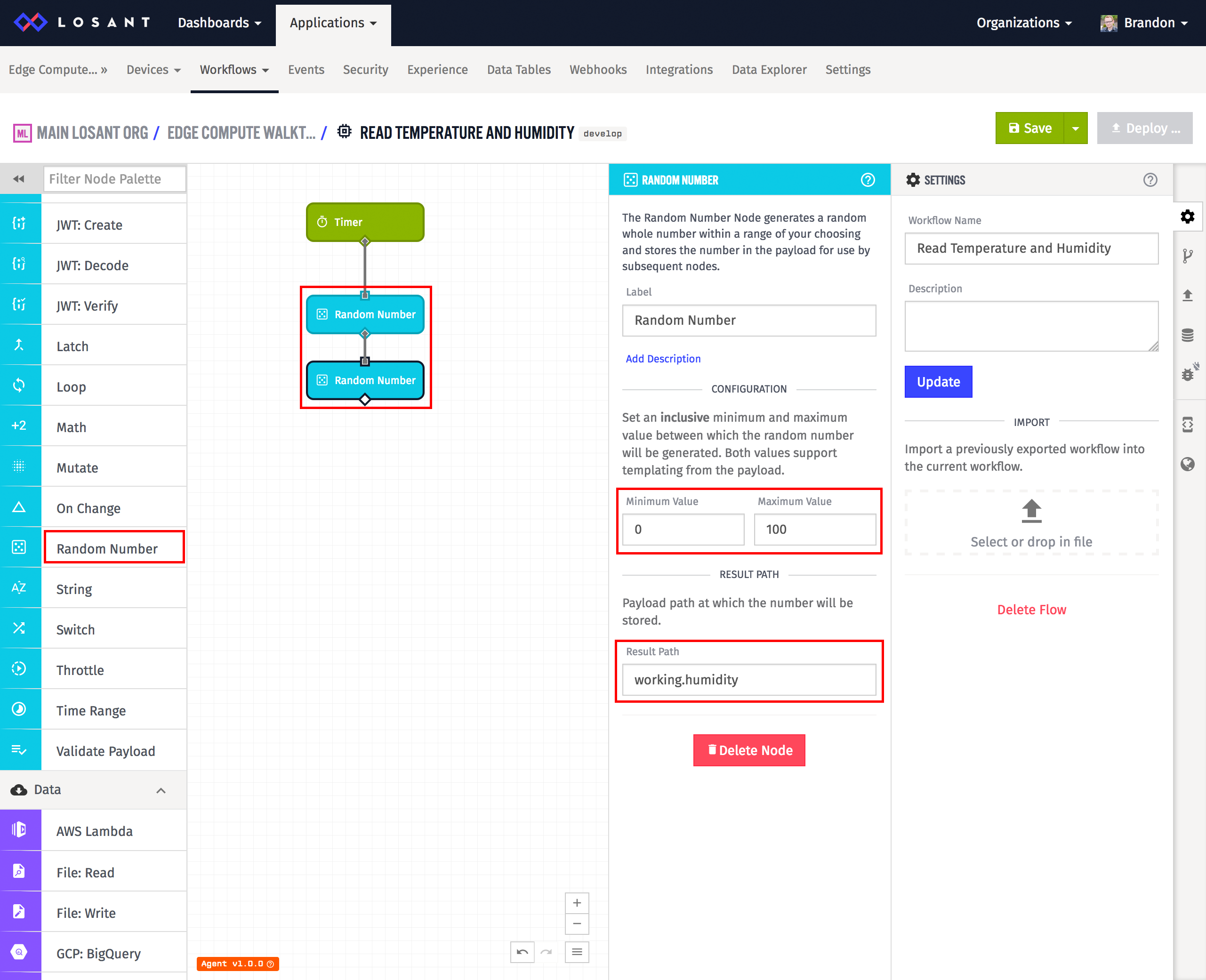Open the versions branch icon in right sidebar

pos(1188,256)
